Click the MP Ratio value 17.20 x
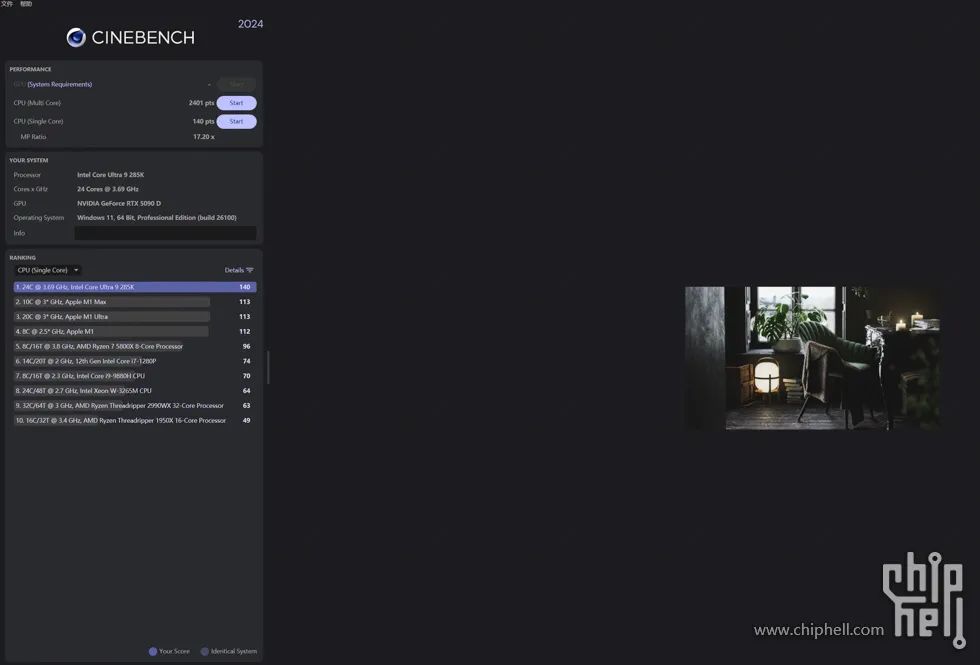This screenshot has height=665, width=980. click(x=204, y=137)
